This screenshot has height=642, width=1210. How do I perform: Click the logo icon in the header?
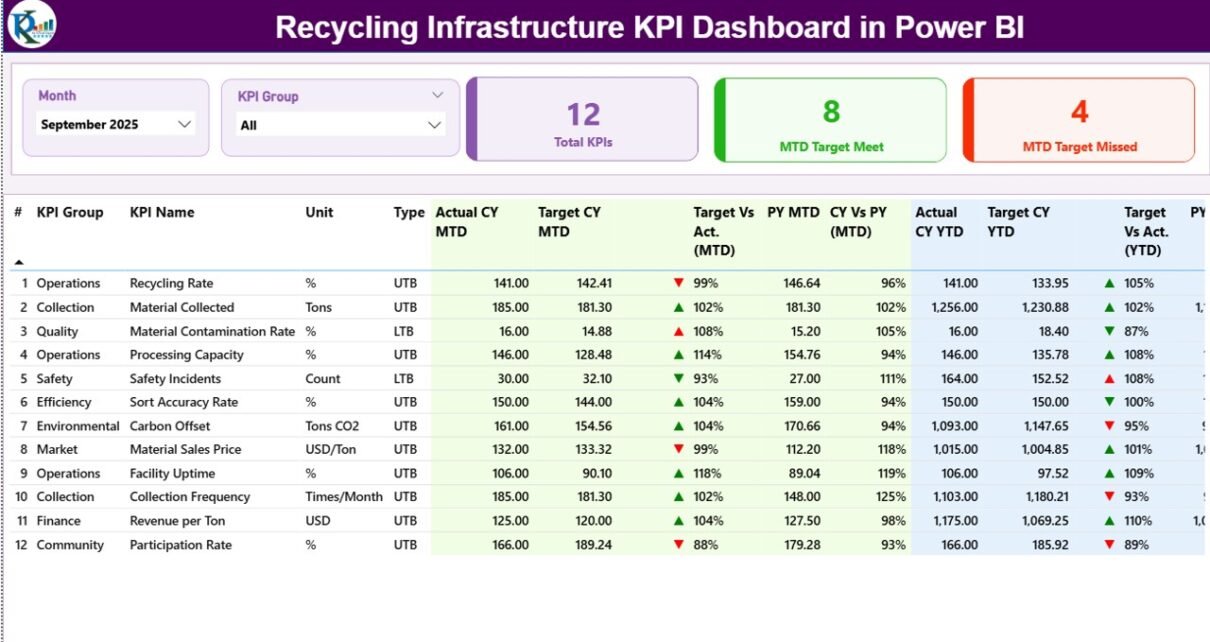click(x=31, y=25)
